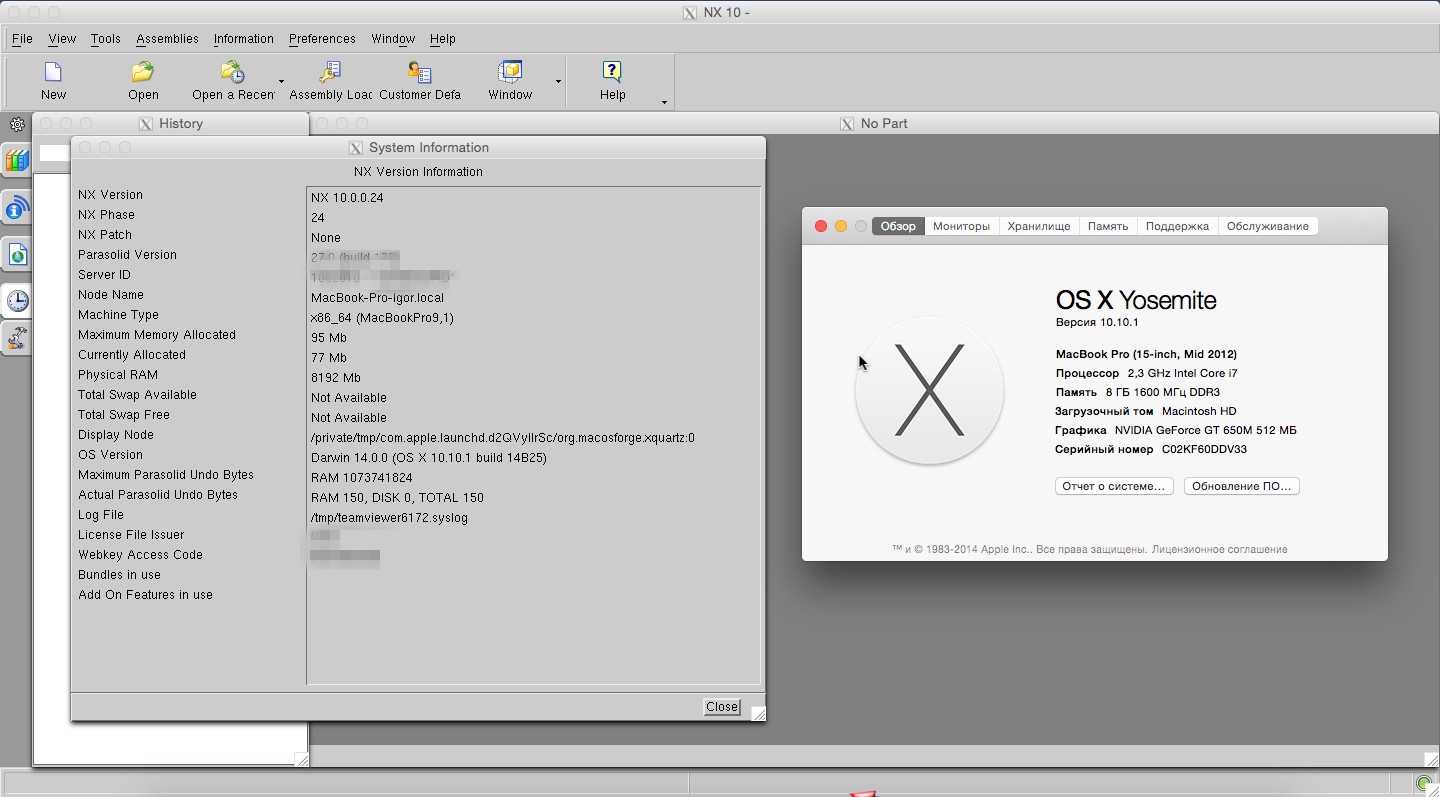Select NX Version label row
The image size is (1440, 797).
pyautogui.click(x=110, y=195)
